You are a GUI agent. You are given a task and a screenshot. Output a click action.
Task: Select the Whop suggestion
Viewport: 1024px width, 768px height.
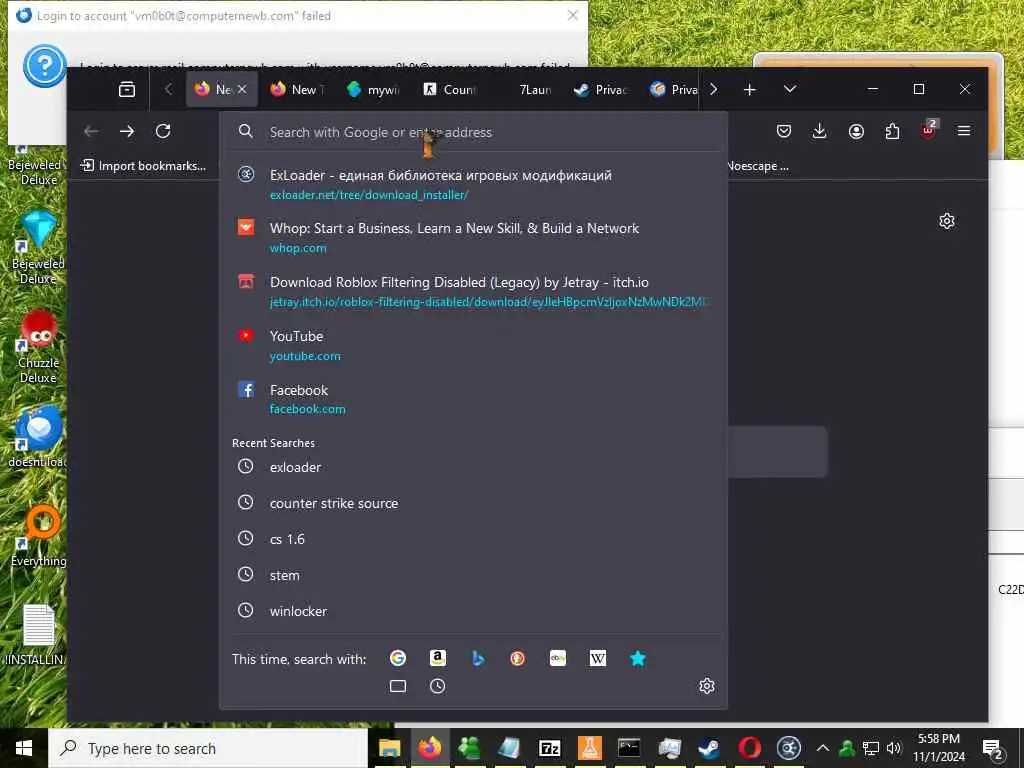click(x=473, y=238)
